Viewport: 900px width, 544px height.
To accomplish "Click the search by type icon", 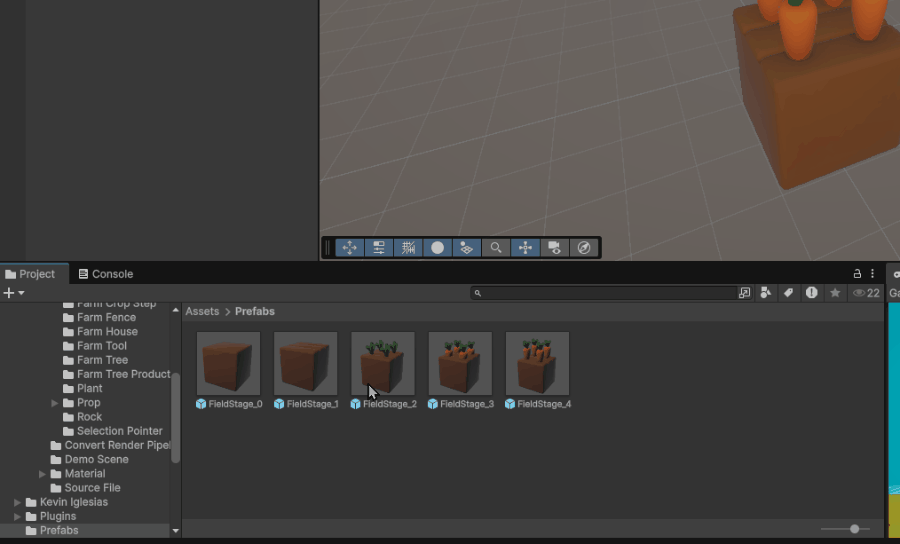I will coord(766,293).
